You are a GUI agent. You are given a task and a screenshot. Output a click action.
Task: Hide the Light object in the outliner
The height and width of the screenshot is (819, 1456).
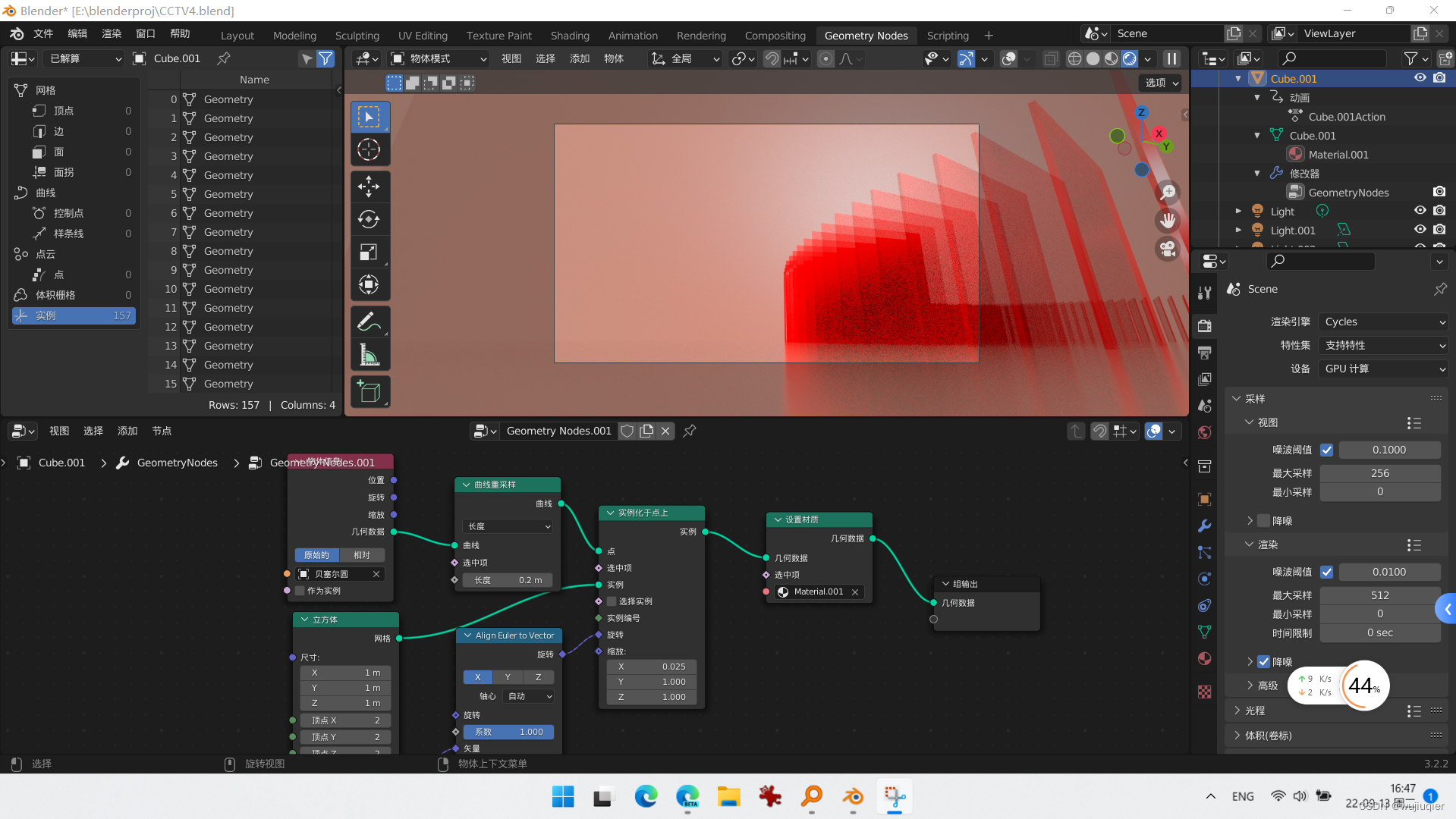click(x=1420, y=211)
